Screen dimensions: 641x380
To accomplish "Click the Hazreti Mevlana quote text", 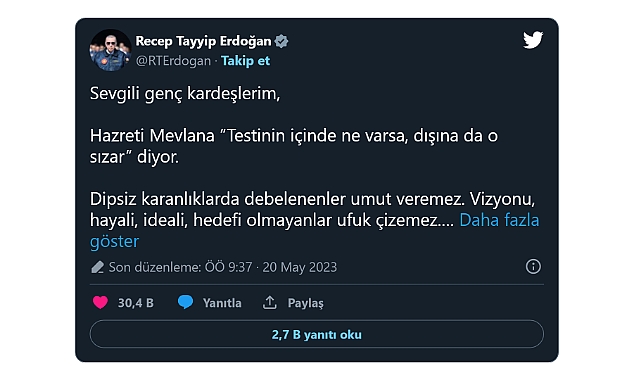I will [294, 146].
